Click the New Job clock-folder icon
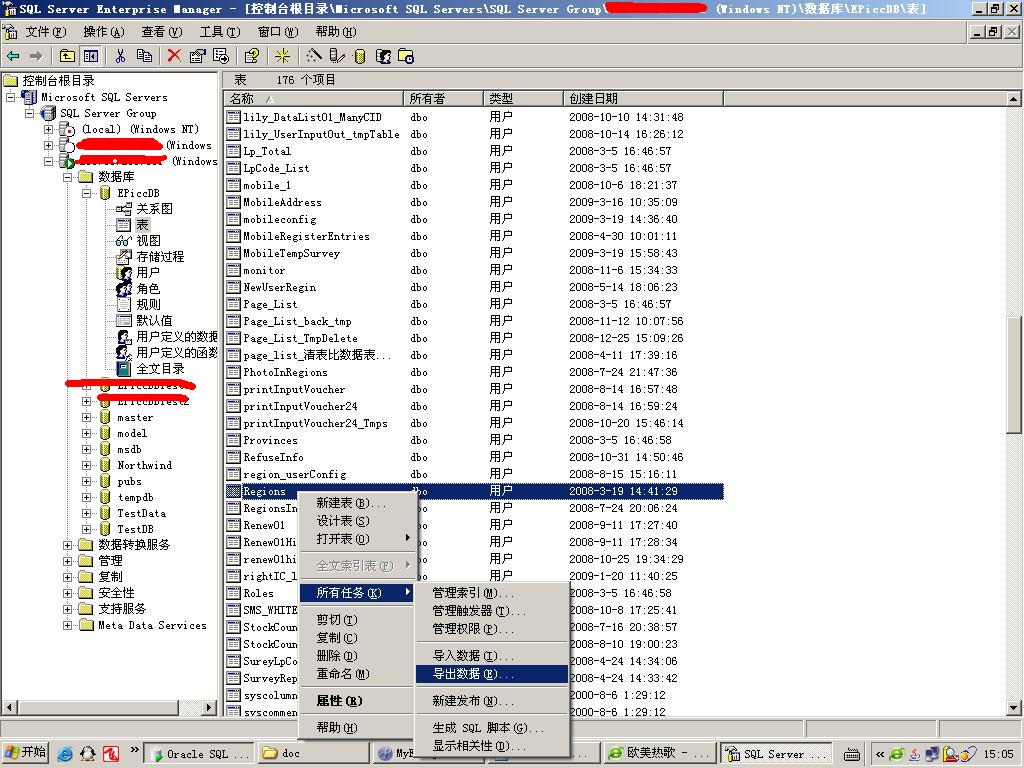 point(406,57)
